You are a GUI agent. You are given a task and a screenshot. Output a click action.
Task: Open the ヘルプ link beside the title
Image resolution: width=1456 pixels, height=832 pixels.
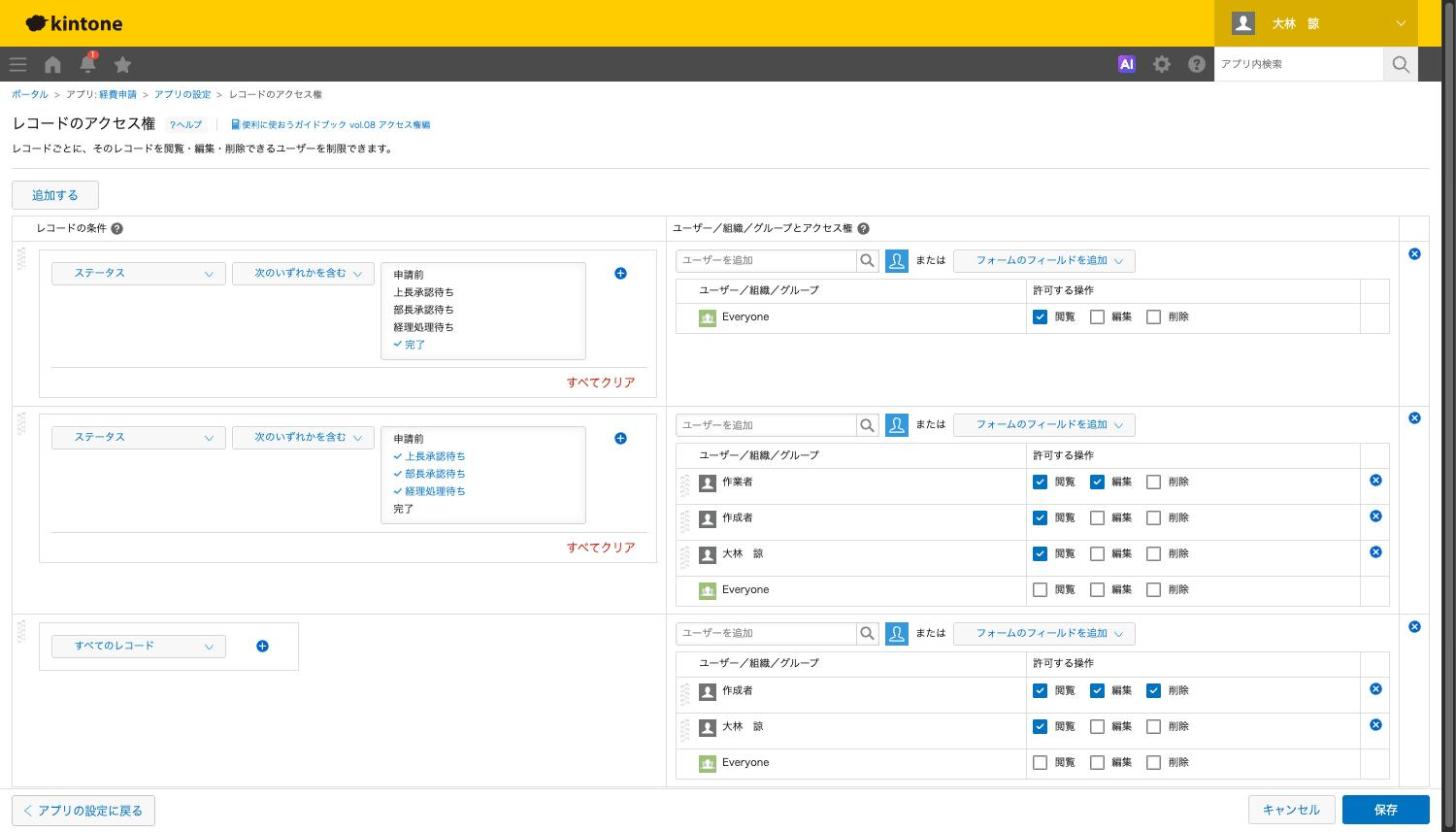click(186, 125)
